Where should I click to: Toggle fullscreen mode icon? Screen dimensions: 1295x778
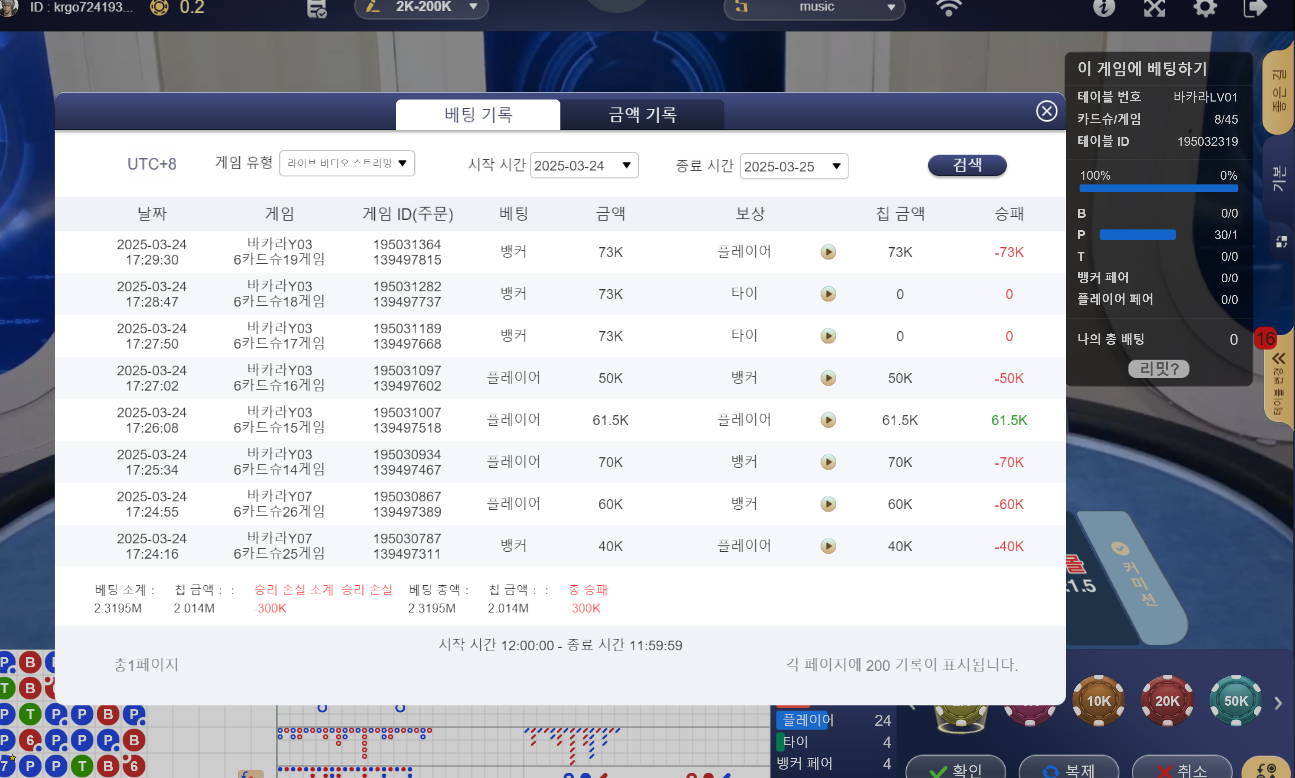coord(1154,8)
